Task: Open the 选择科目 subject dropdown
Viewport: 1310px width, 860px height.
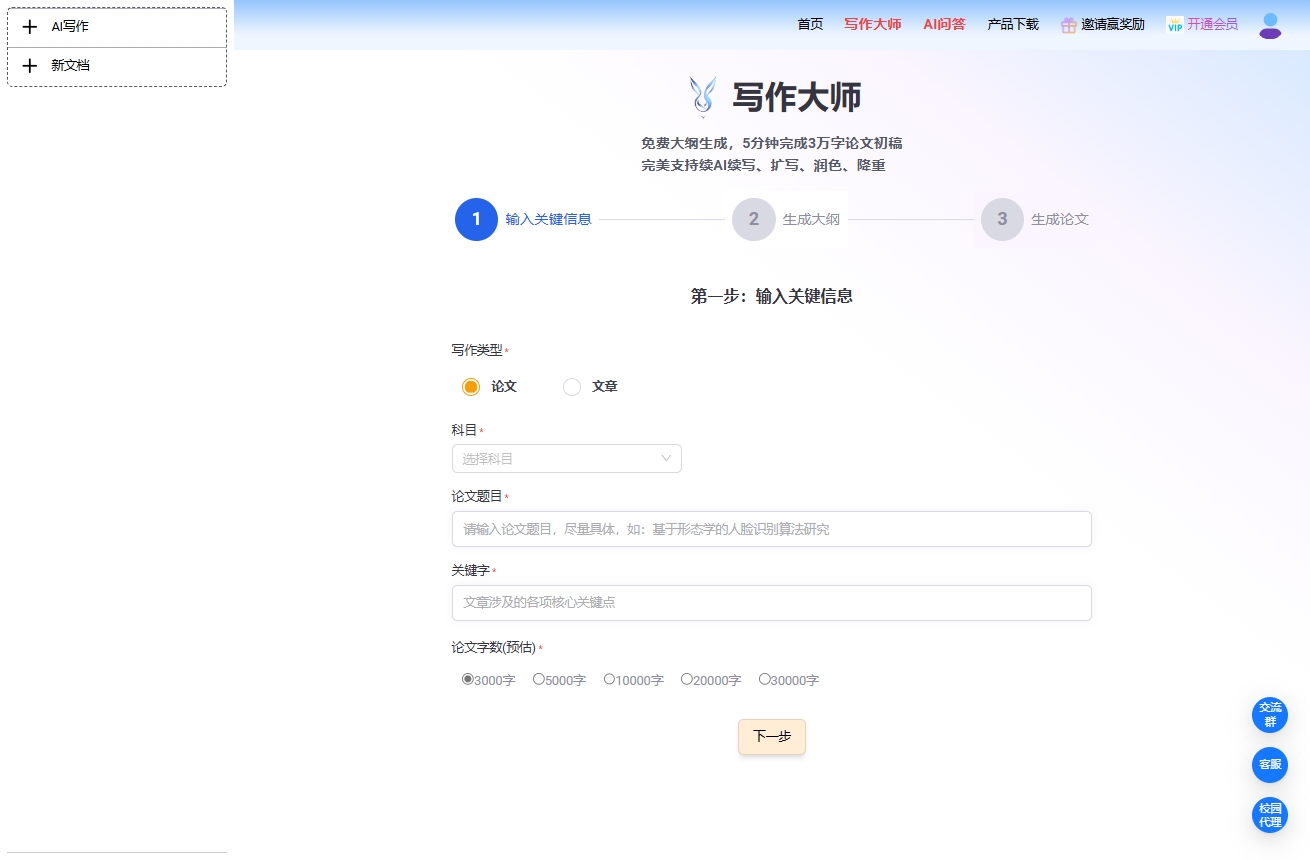Action: click(567, 459)
